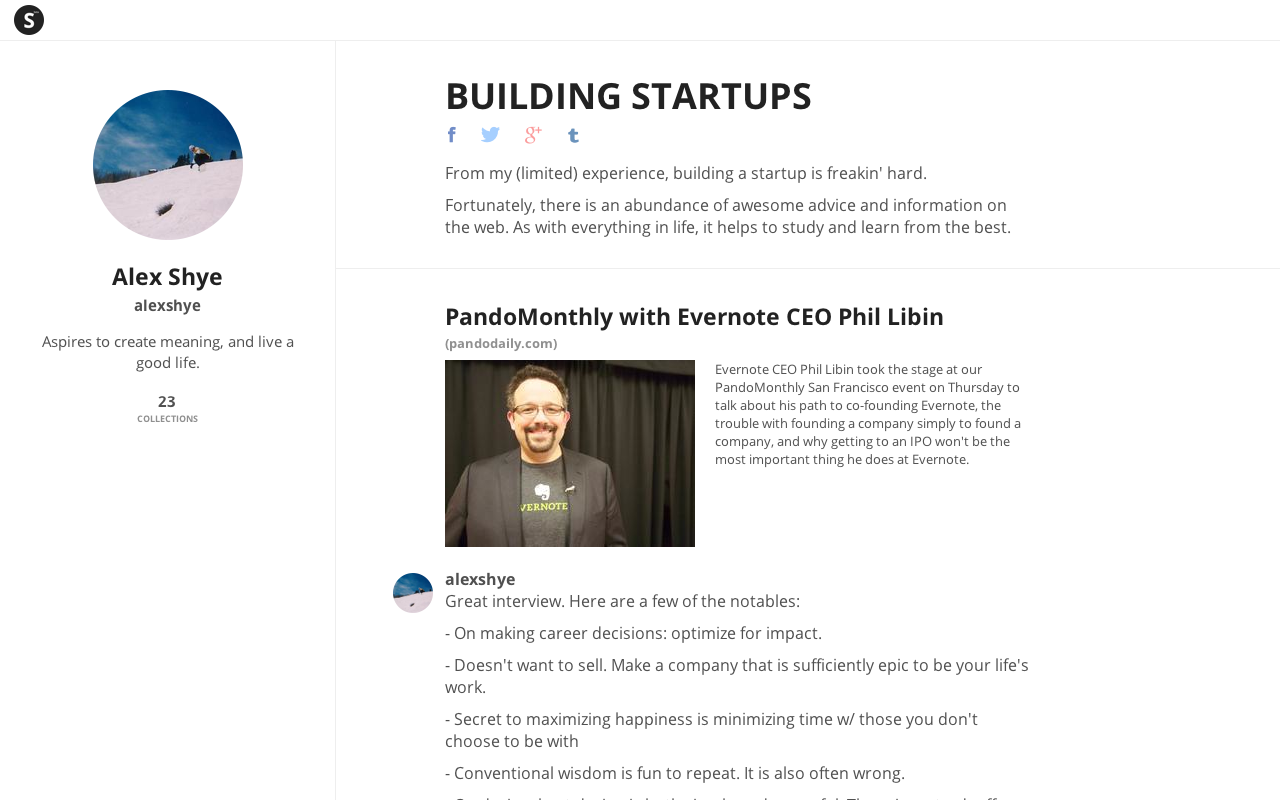Click the Building Startups collection title
Image resolution: width=1280 pixels, height=800 pixels.
point(628,96)
